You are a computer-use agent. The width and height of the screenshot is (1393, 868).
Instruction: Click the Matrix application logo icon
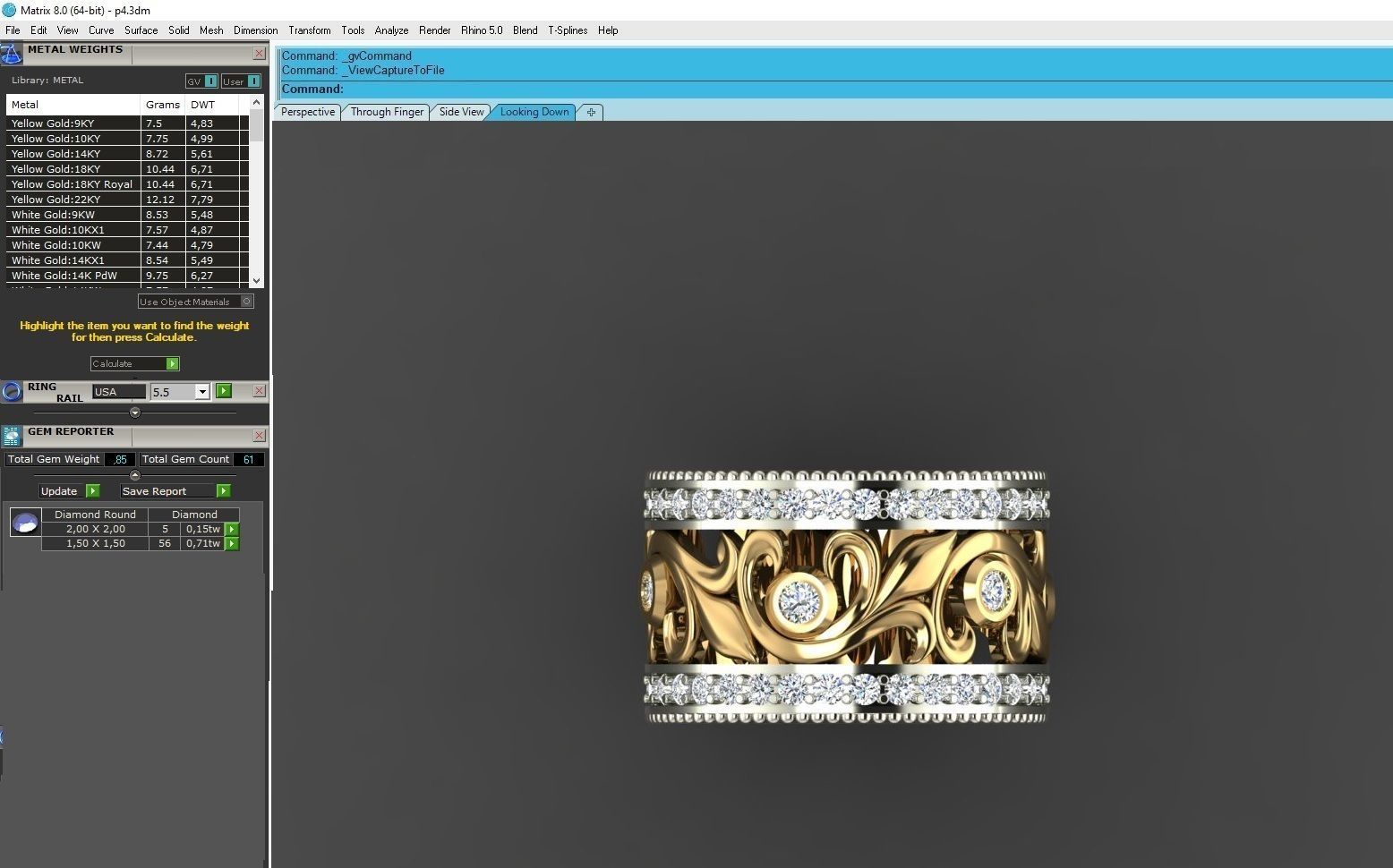click(x=9, y=10)
